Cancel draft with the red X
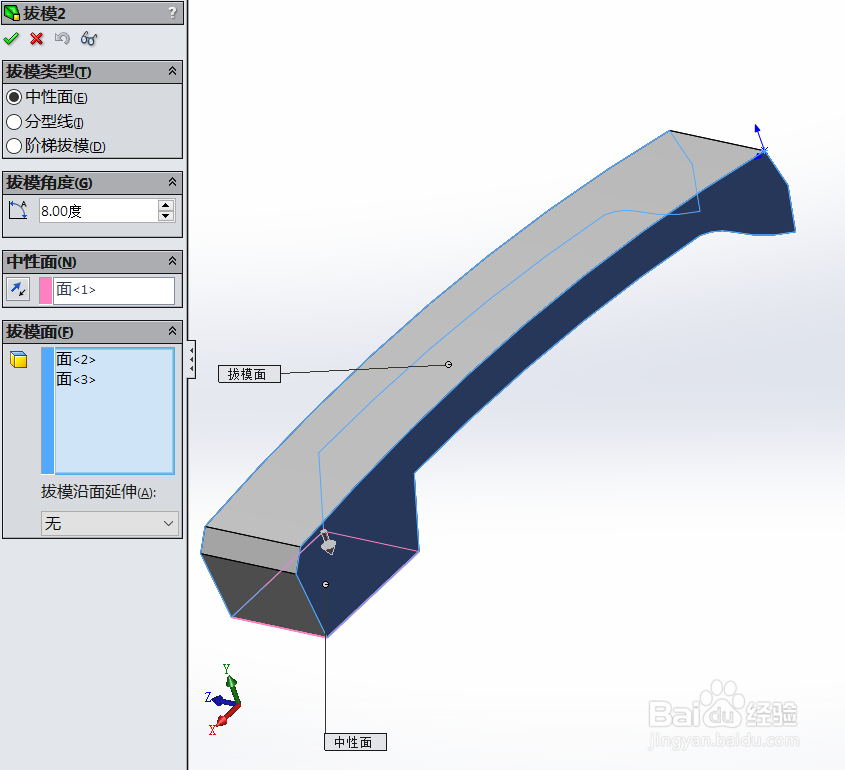Screen dimensions: 845x770 (36, 39)
